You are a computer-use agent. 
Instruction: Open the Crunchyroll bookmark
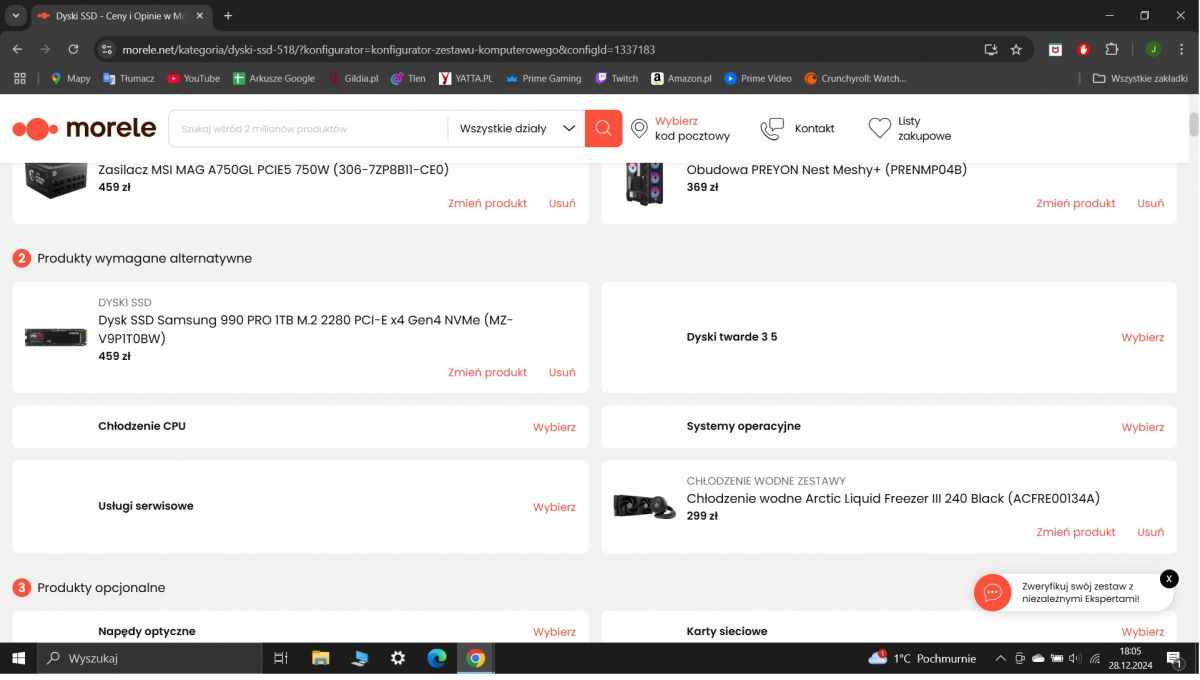pyautogui.click(x=855, y=78)
